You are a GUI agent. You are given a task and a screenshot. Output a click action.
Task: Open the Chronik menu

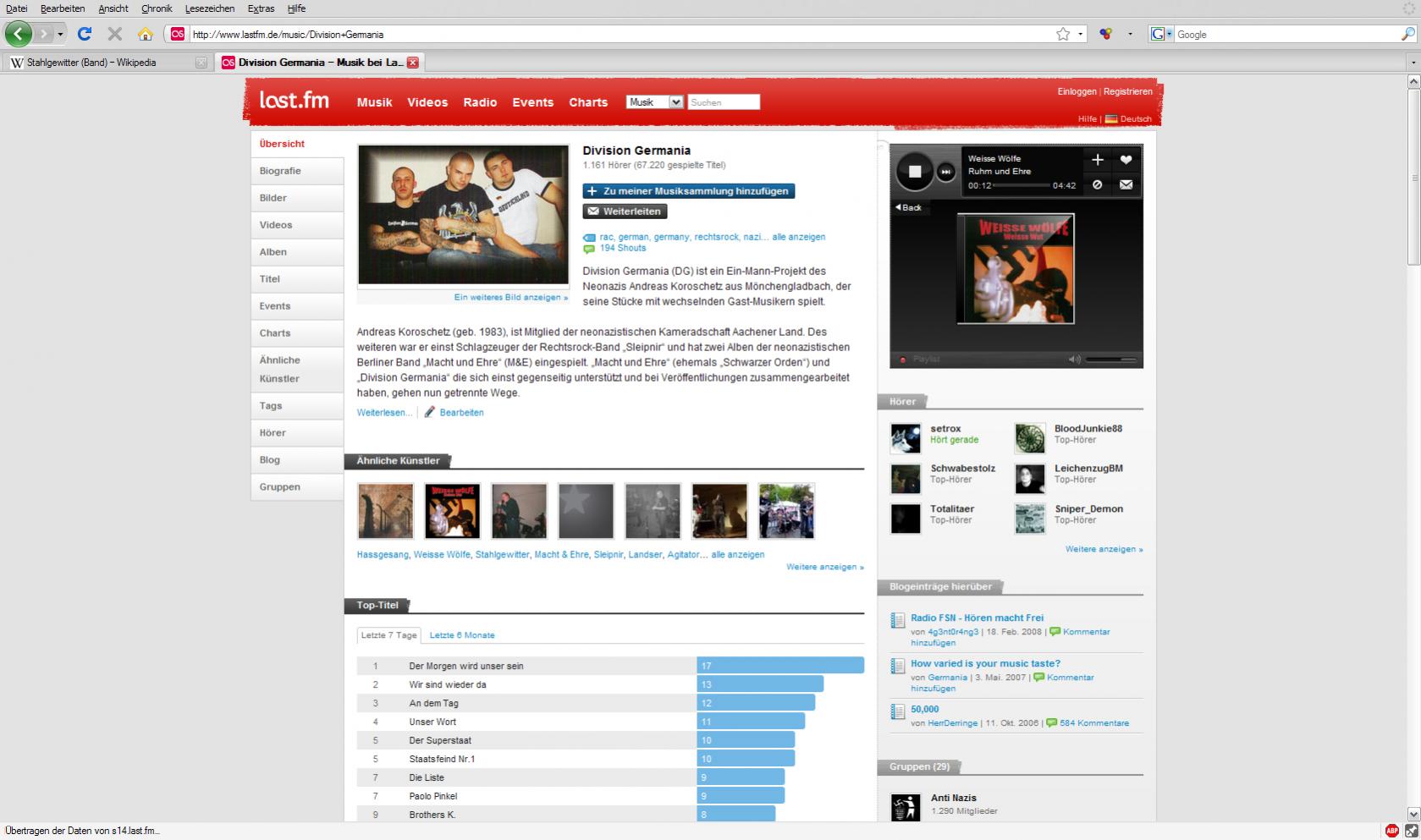(157, 8)
